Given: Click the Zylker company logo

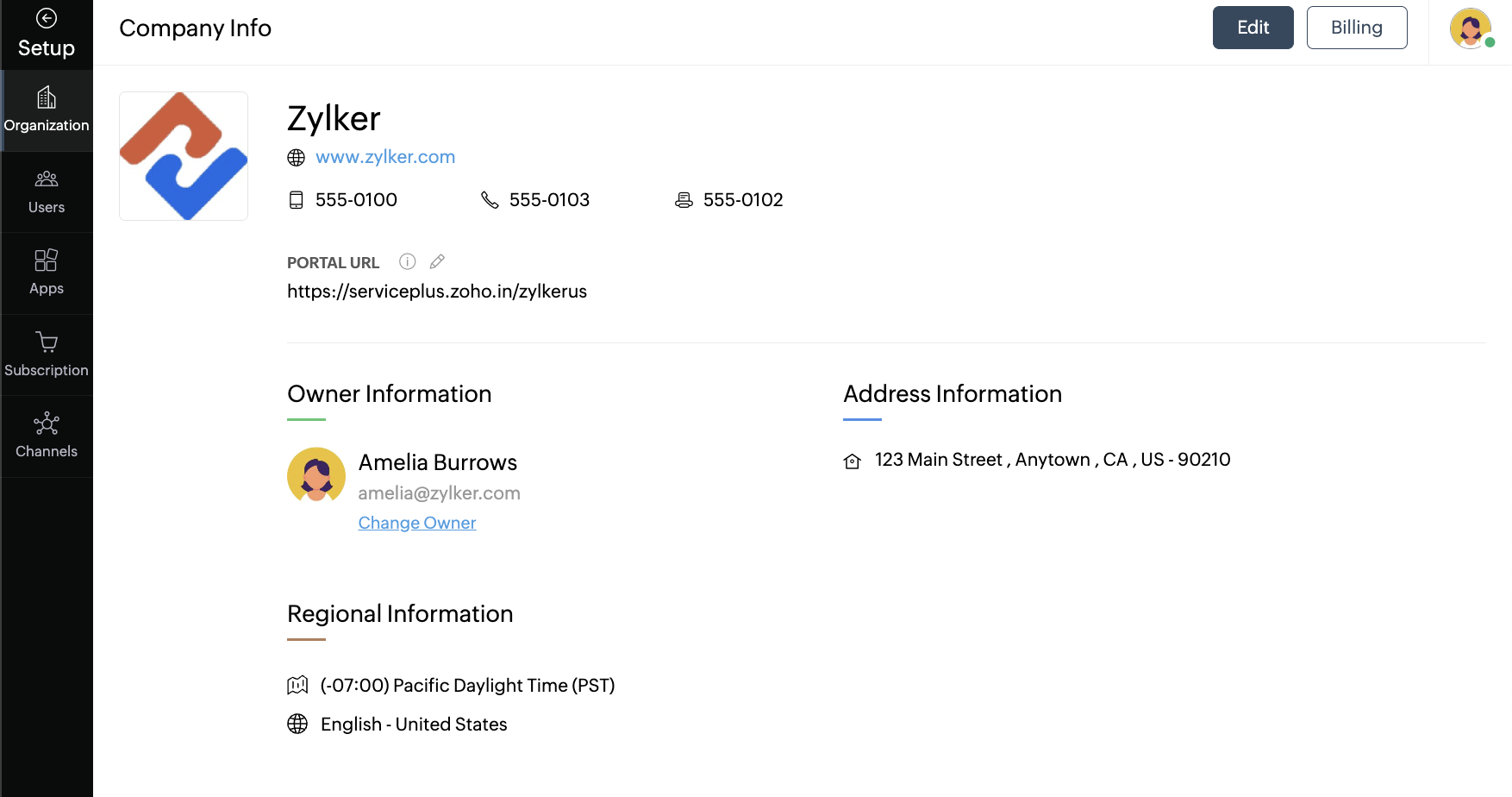Looking at the screenshot, I should coord(184,156).
